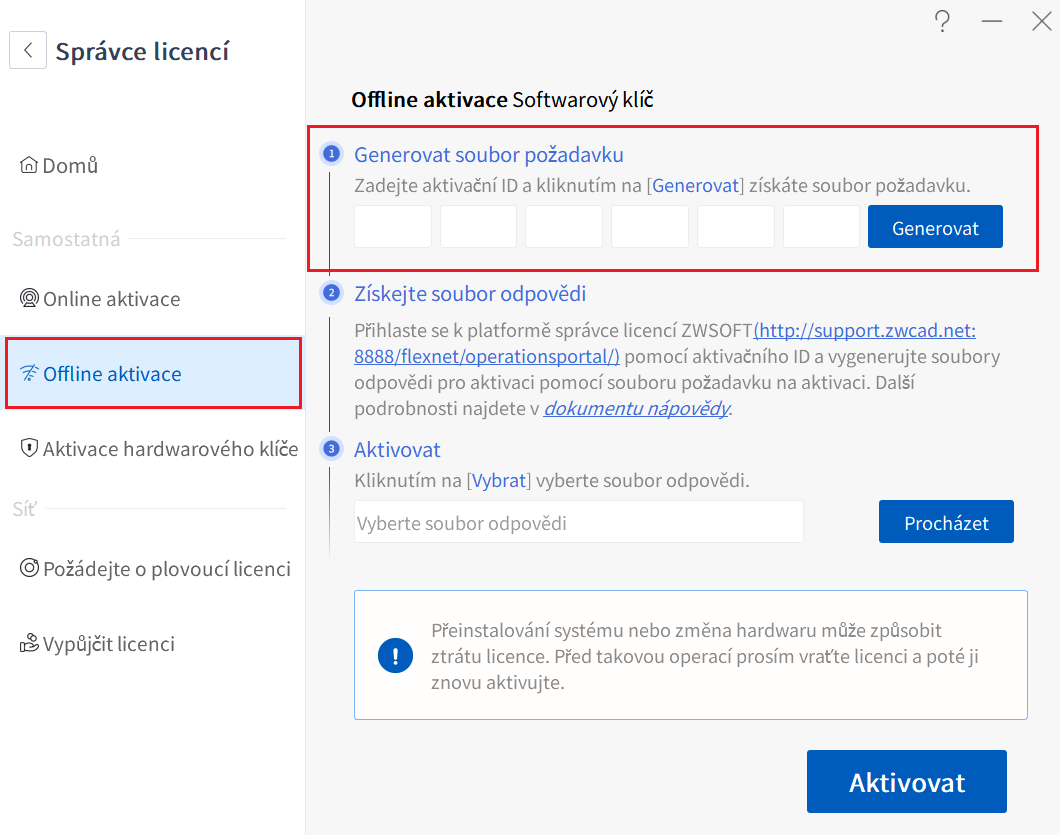Click the back arrow next to Správce licencí
Screen dimensions: 1060x835
pyautogui.click(x=27, y=50)
